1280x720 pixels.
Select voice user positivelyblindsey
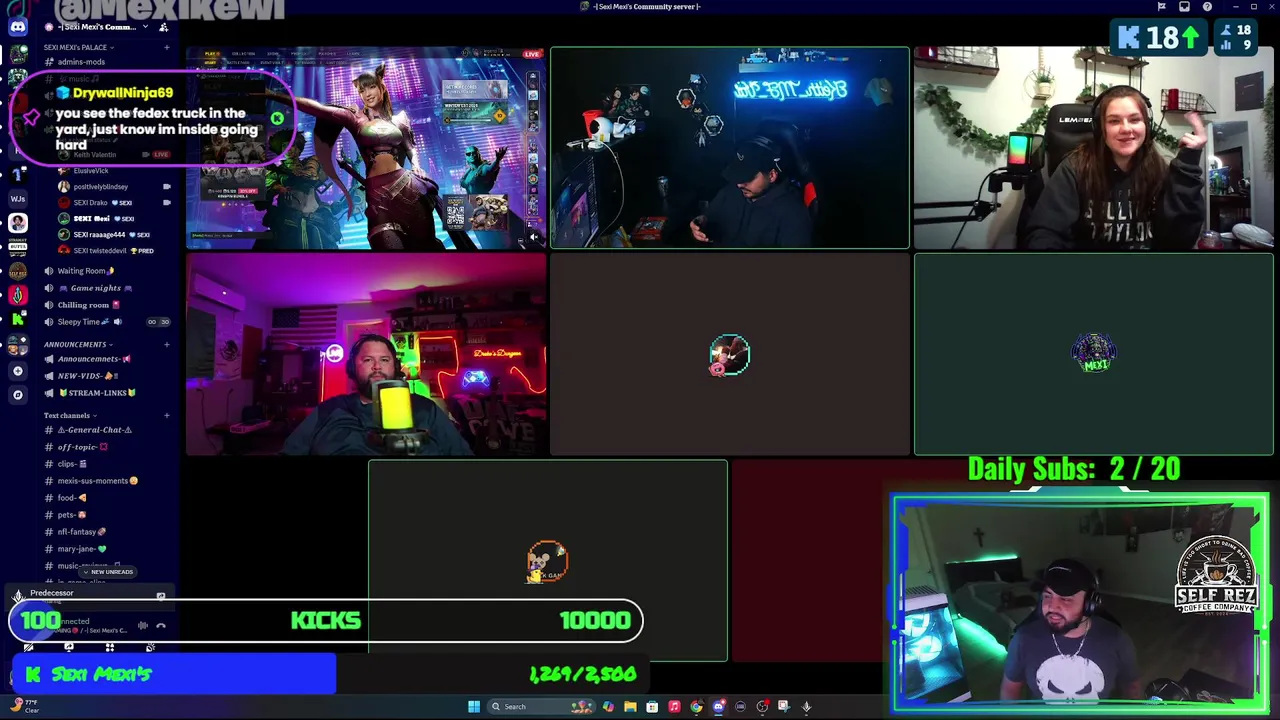click(114, 187)
